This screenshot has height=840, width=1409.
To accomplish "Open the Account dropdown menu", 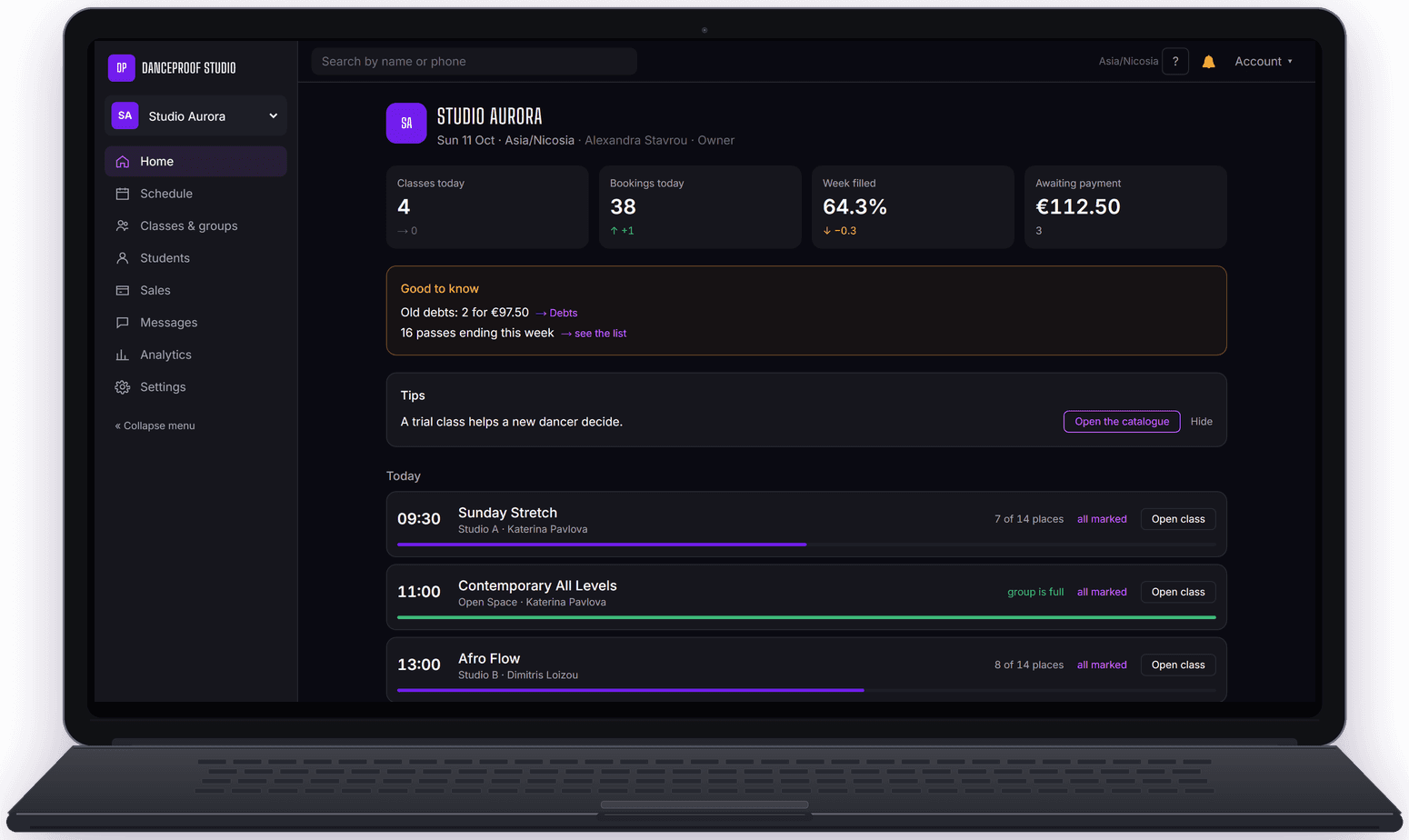I will (x=1264, y=62).
